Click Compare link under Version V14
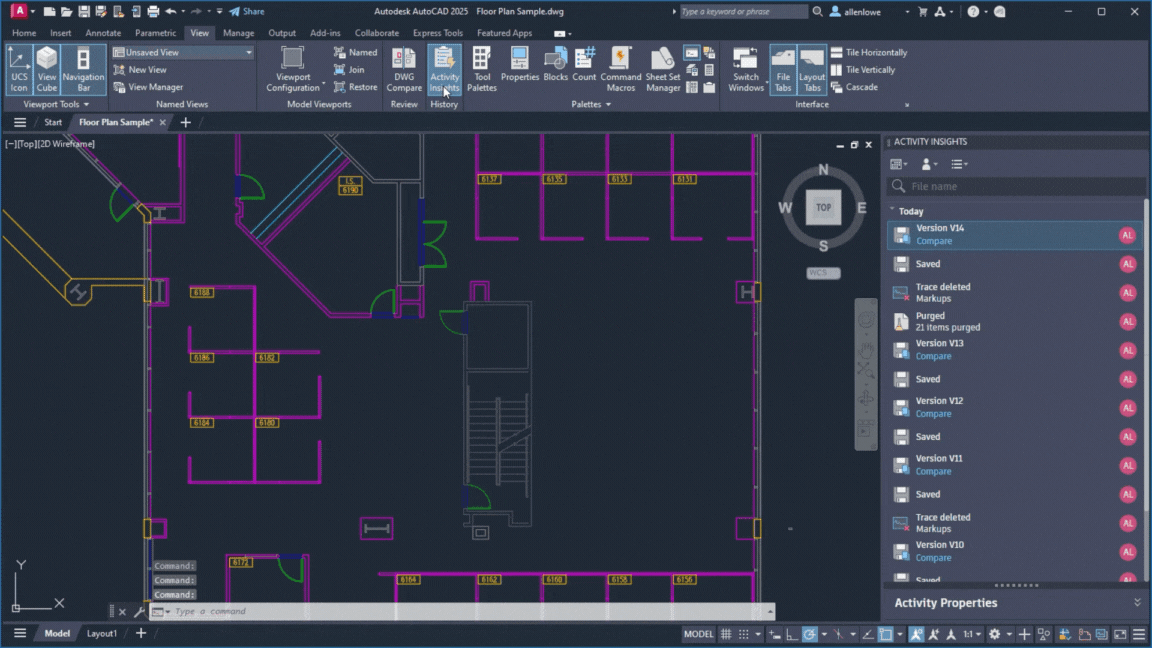Image resolution: width=1152 pixels, height=648 pixels. (x=934, y=241)
